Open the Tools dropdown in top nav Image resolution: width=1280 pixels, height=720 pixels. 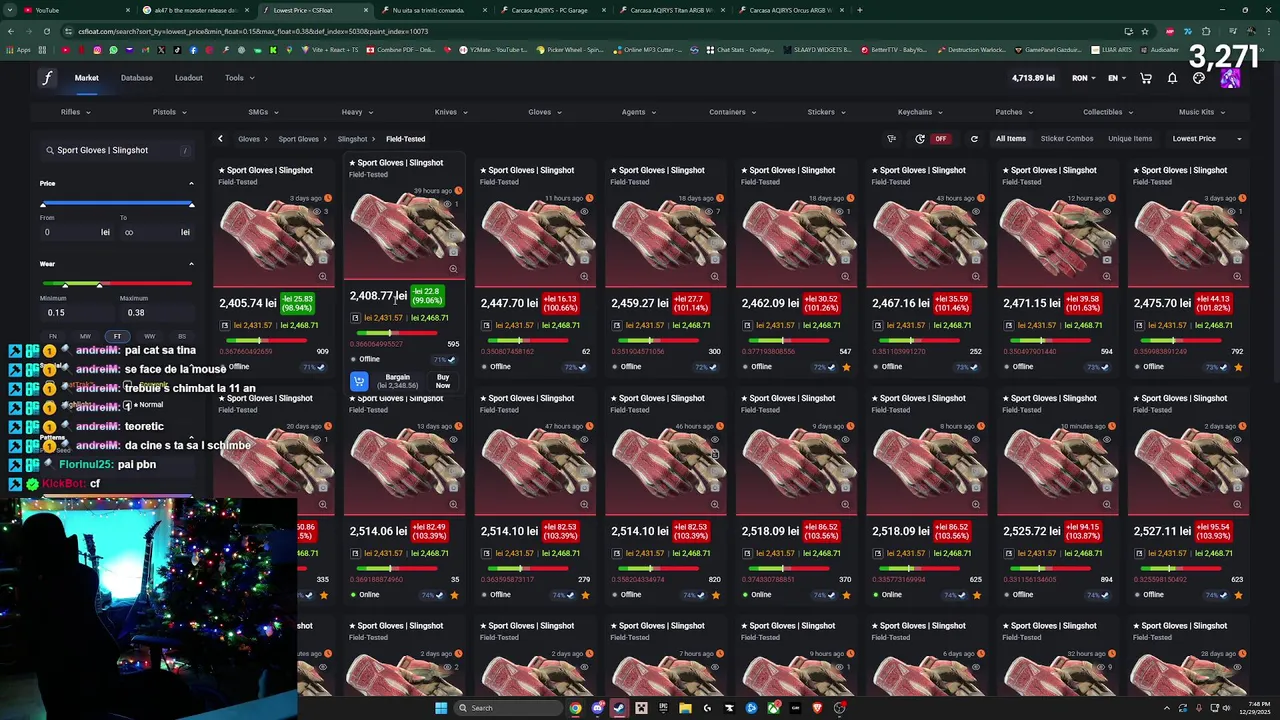click(239, 78)
